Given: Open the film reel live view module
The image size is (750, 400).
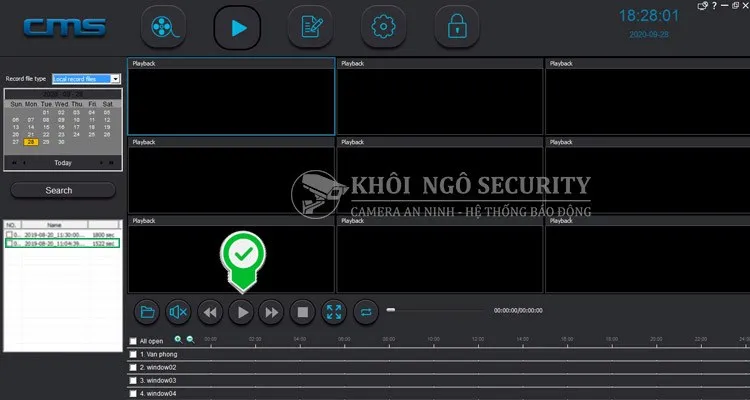Looking at the screenshot, I should click(x=163, y=27).
